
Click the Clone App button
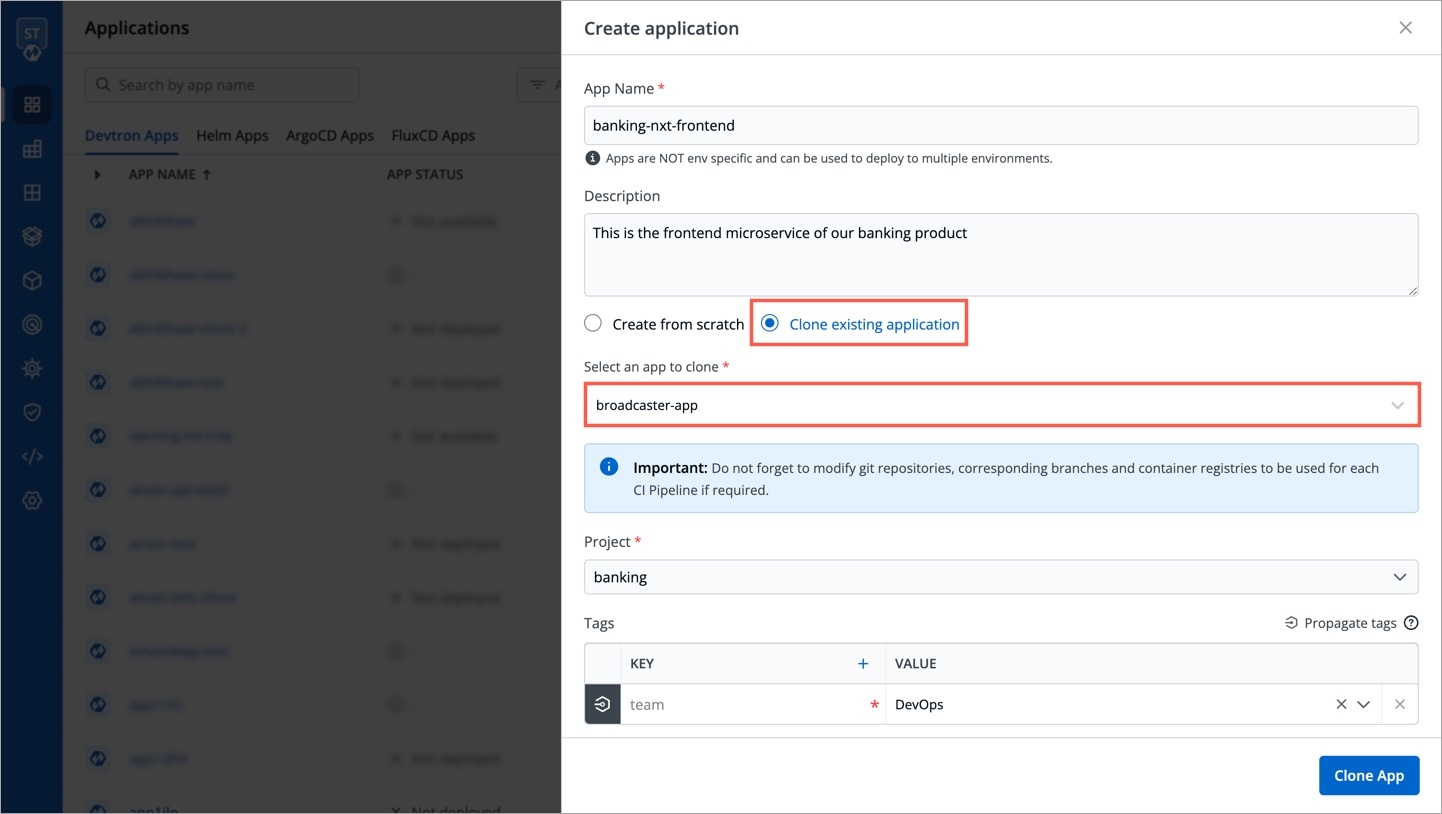click(x=1368, y=776)
